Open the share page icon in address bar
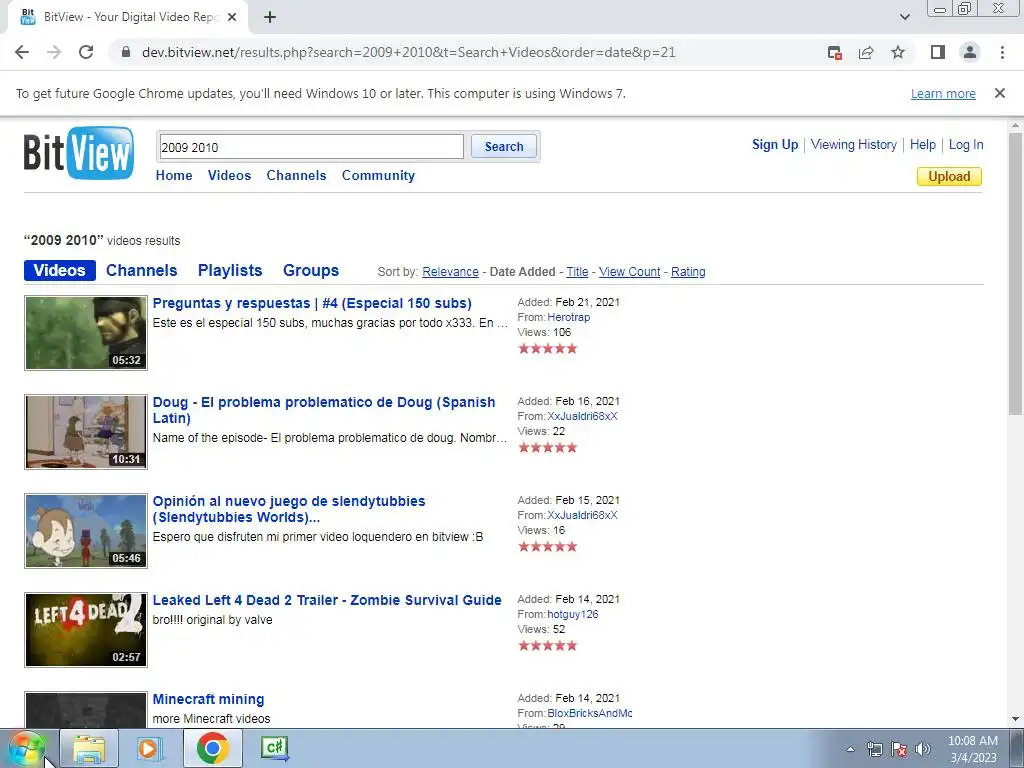Viewport: 1024px width, 768px height. point(866,52)
